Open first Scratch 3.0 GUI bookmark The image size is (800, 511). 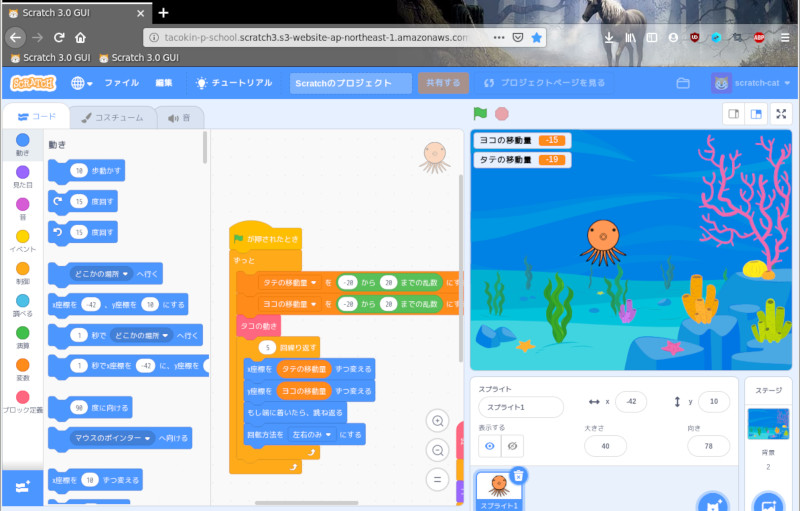pos(51,58)
